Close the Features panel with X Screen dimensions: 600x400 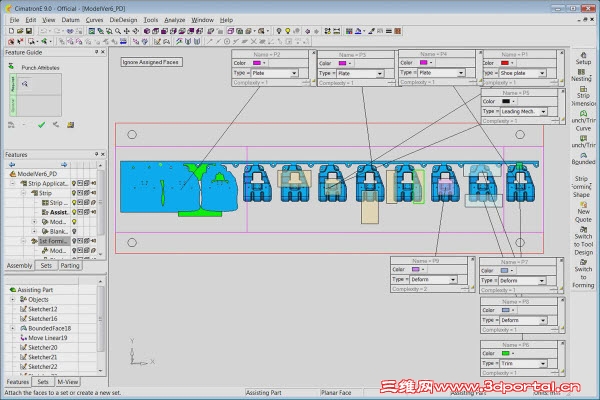pyautogui.click(x=103, y=154)
